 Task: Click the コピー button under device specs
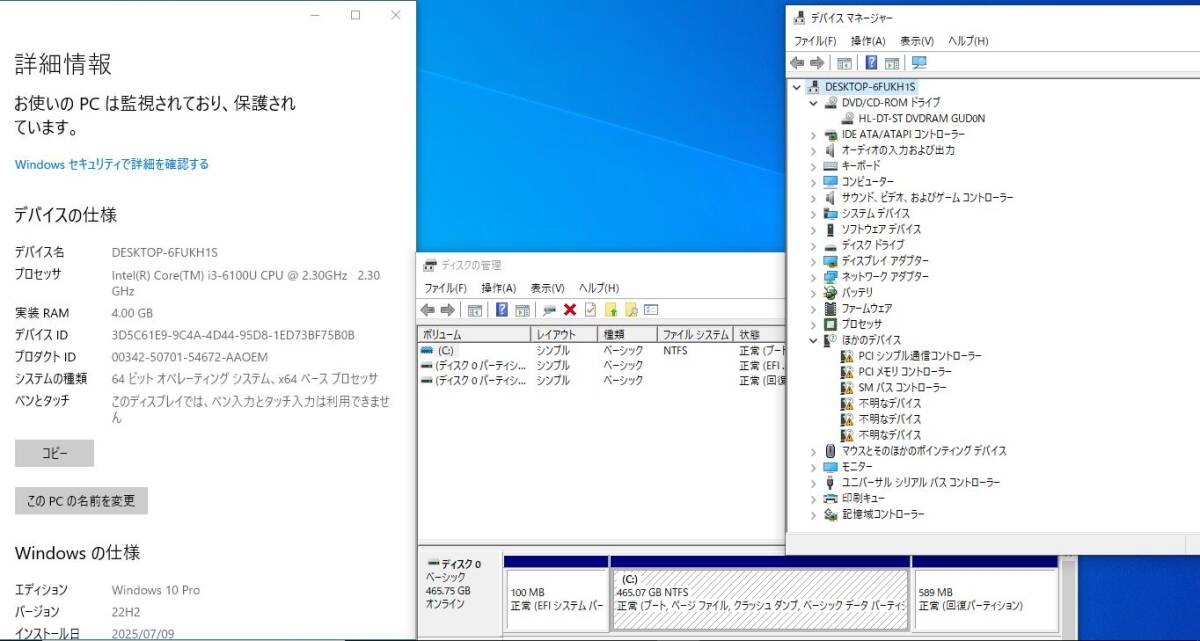click(x=54, y=453)
